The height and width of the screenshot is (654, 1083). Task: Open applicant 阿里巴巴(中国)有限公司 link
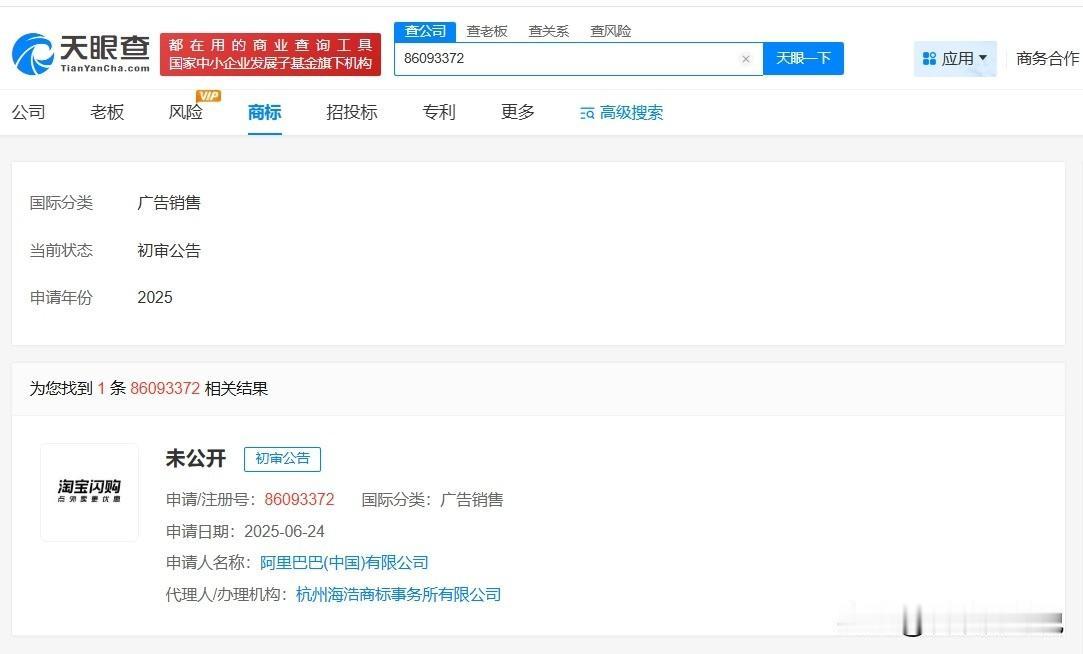(x=344, y=563)
